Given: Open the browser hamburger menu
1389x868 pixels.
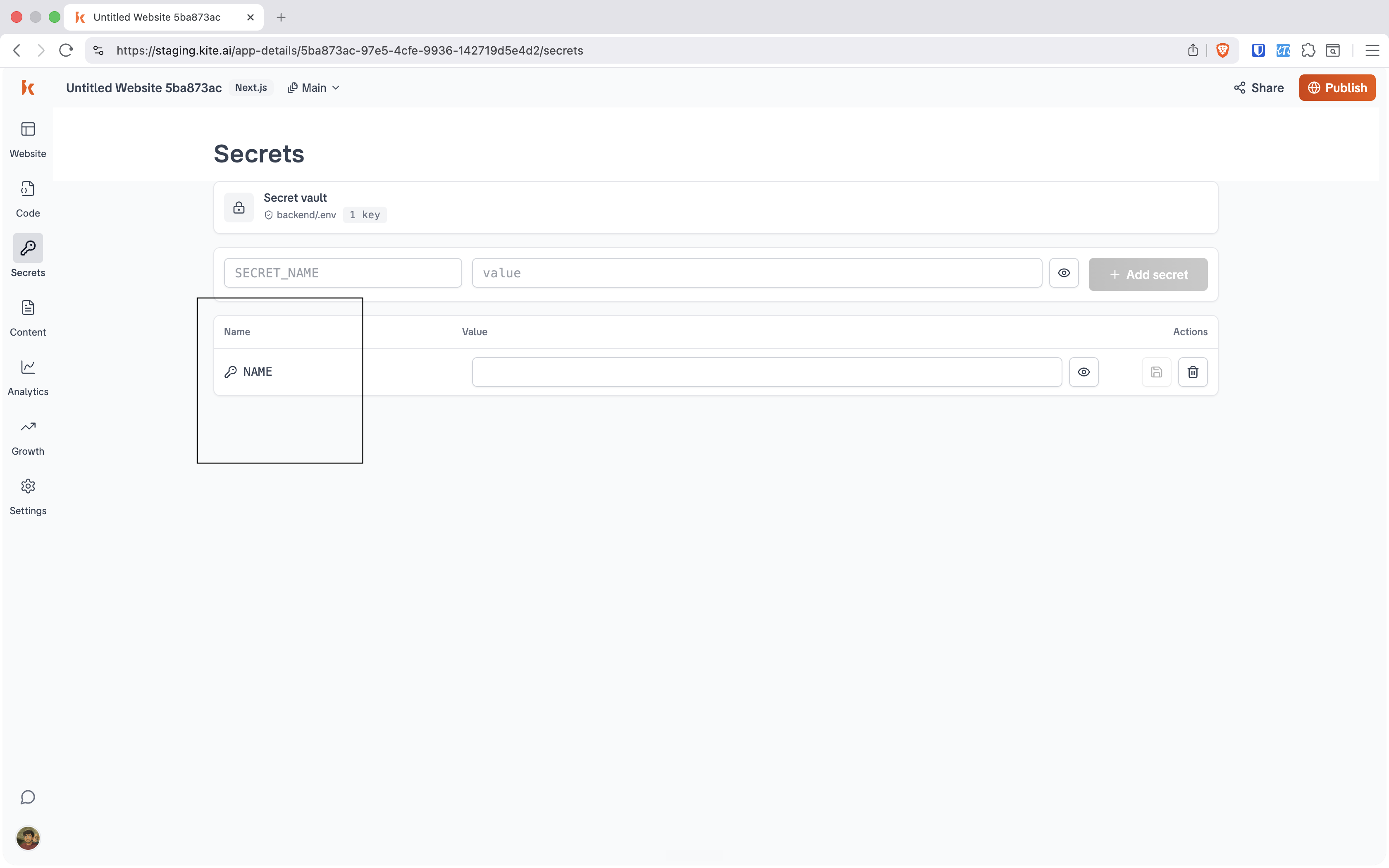Looking at the screenshot, I should [1372, 50].
